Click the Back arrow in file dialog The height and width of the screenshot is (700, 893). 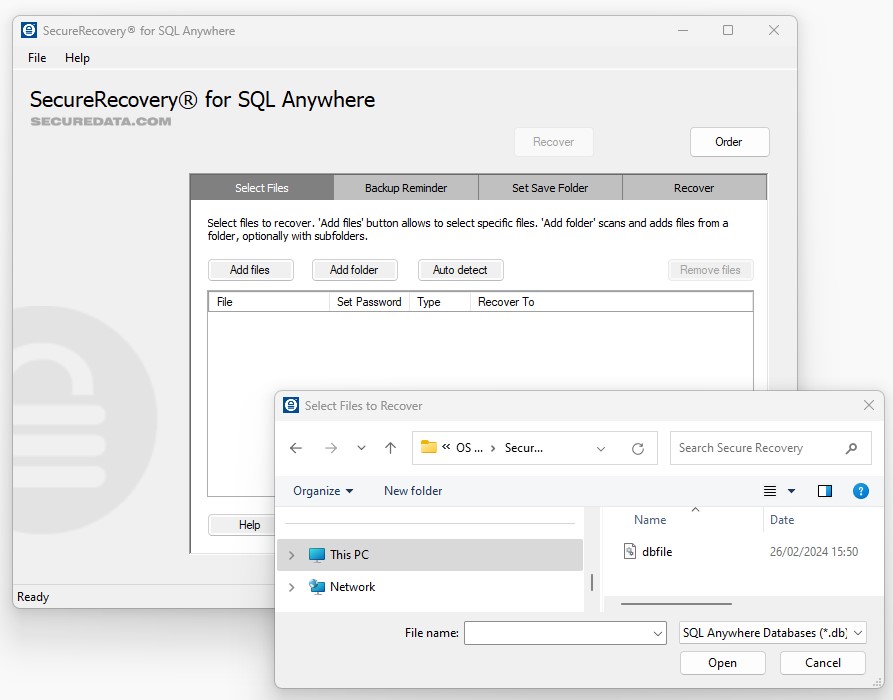[296, 449]
